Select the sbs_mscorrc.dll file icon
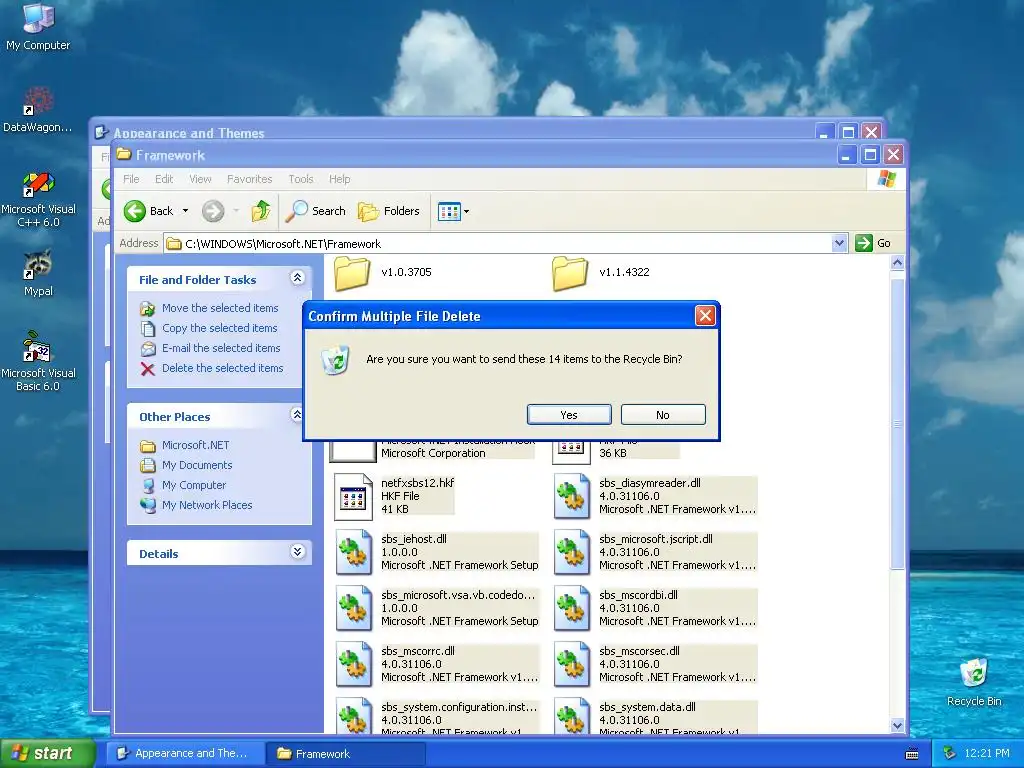1024x768 pixels. 354,665
